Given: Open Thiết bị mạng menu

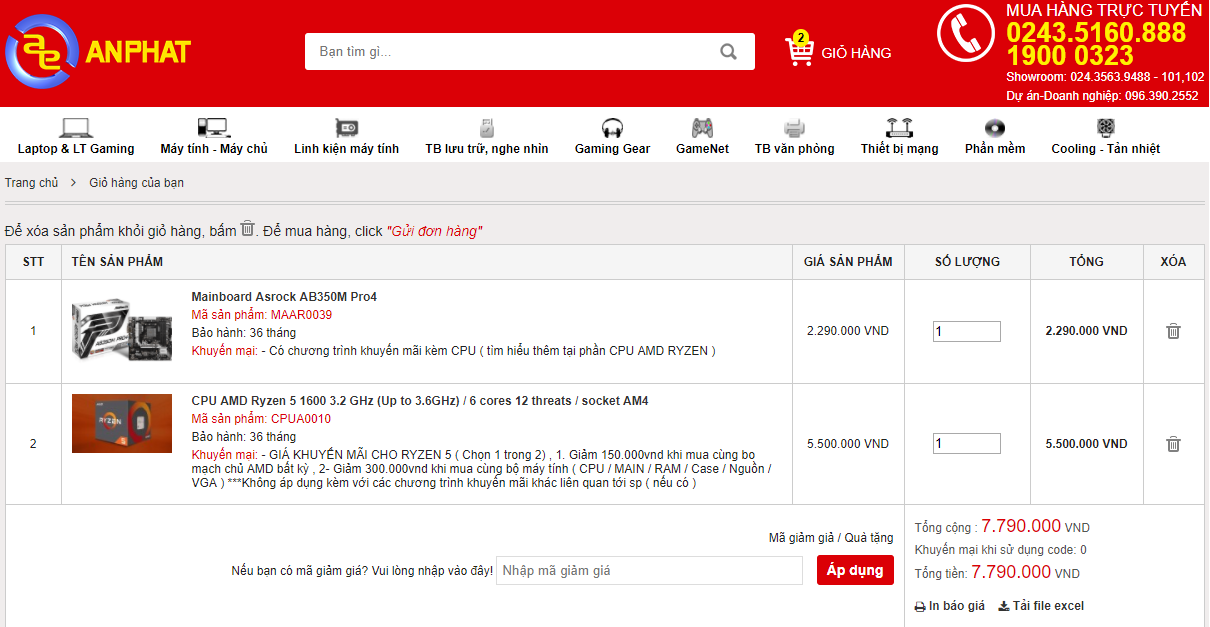Looking at the screenshot, I should [900, 149].
